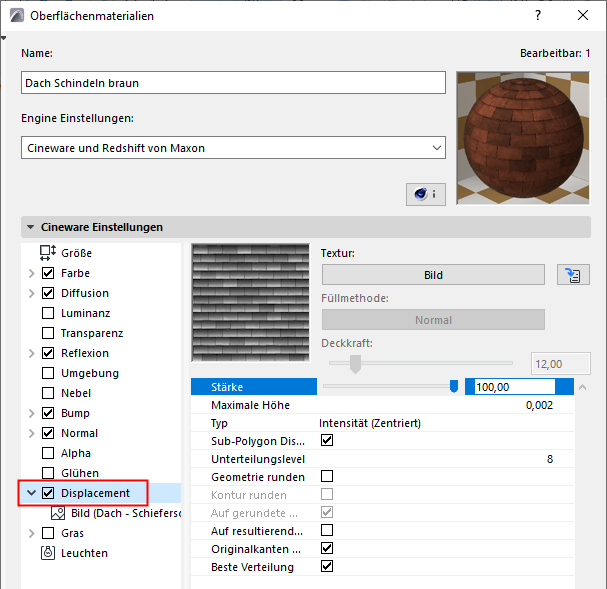This screenshot has height=589, width=607.
Task: Select the Glühen tree label
Action: (x=80, y=473)
